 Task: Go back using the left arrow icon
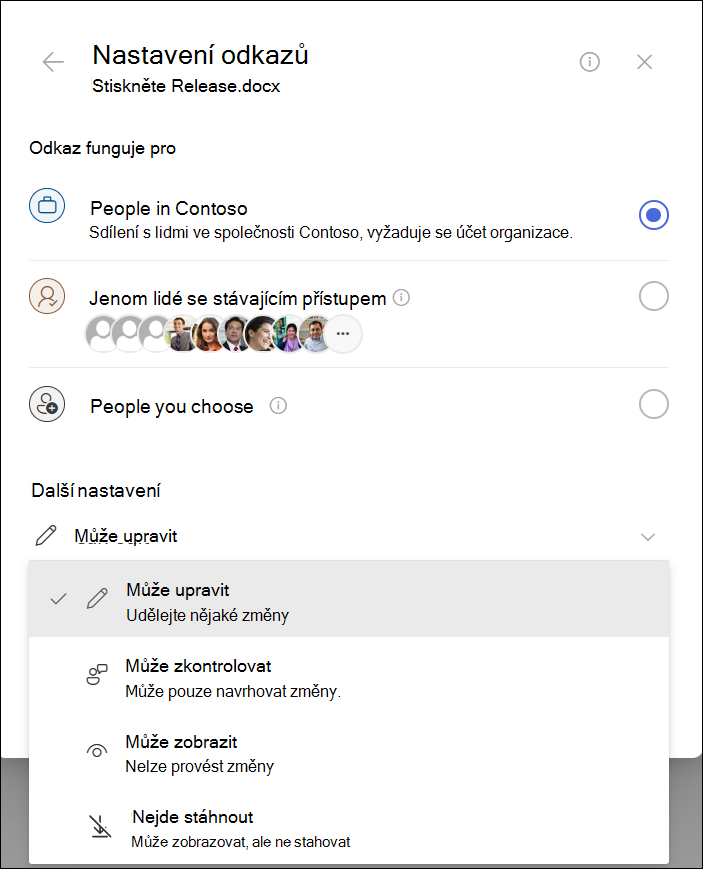pos(53,62)
